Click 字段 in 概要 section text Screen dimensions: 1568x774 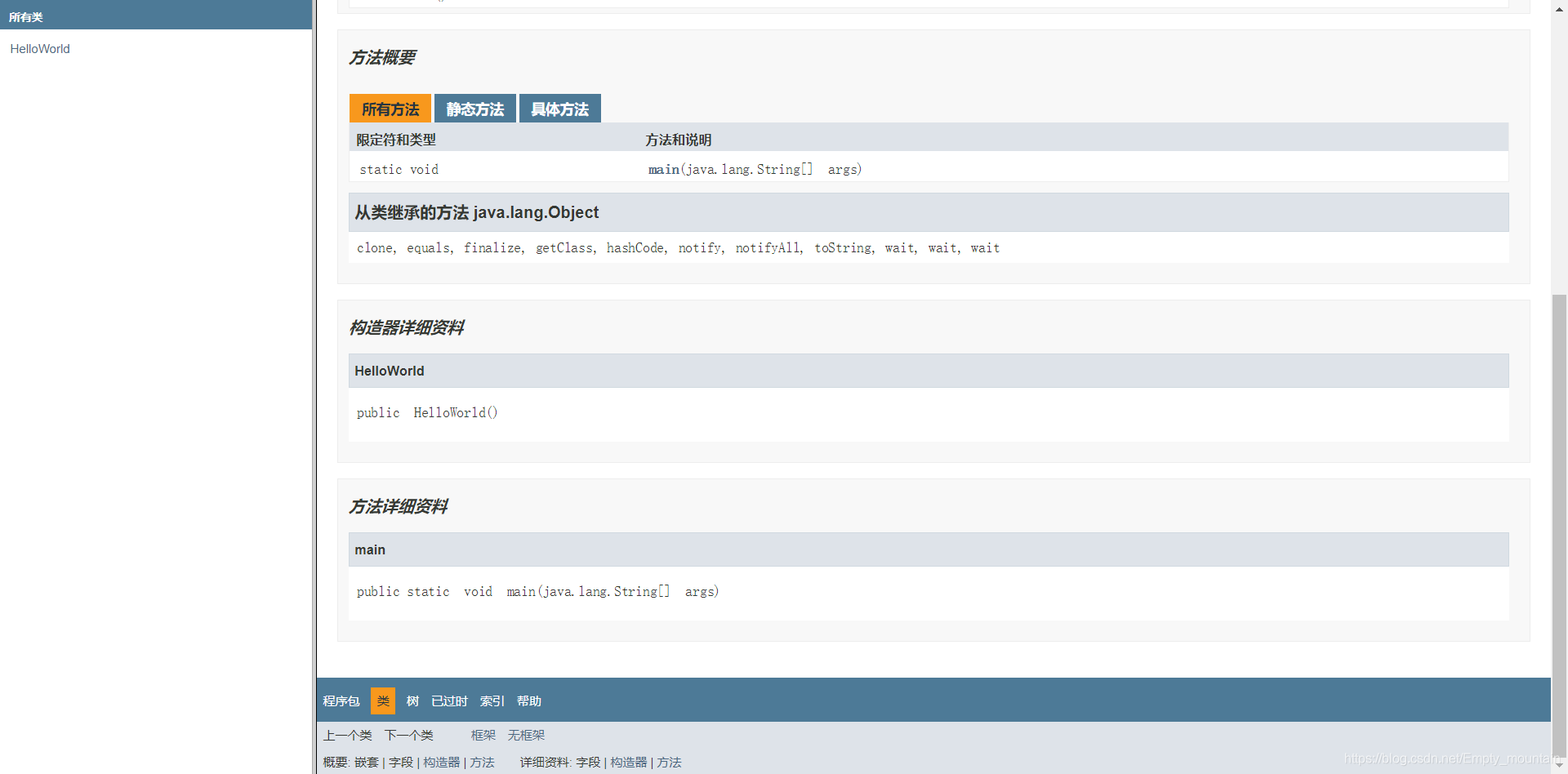pyautogui.click(x=401, y=763)
